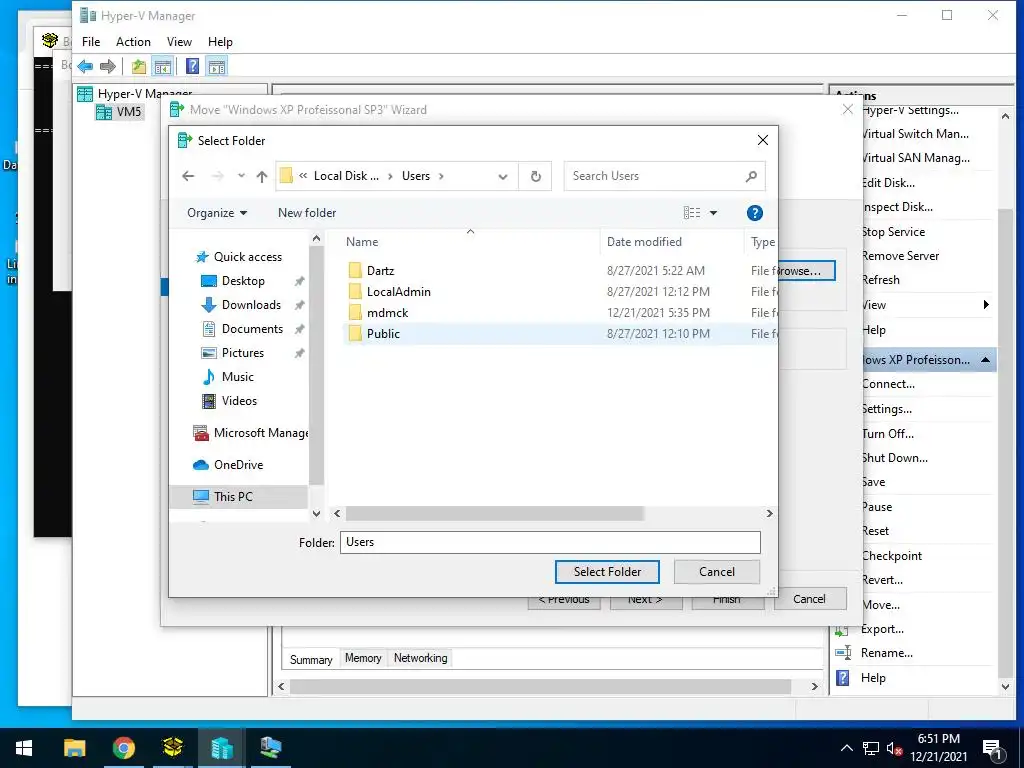
Task: Refresh the Users folder listing
Action: click(536, 176)
